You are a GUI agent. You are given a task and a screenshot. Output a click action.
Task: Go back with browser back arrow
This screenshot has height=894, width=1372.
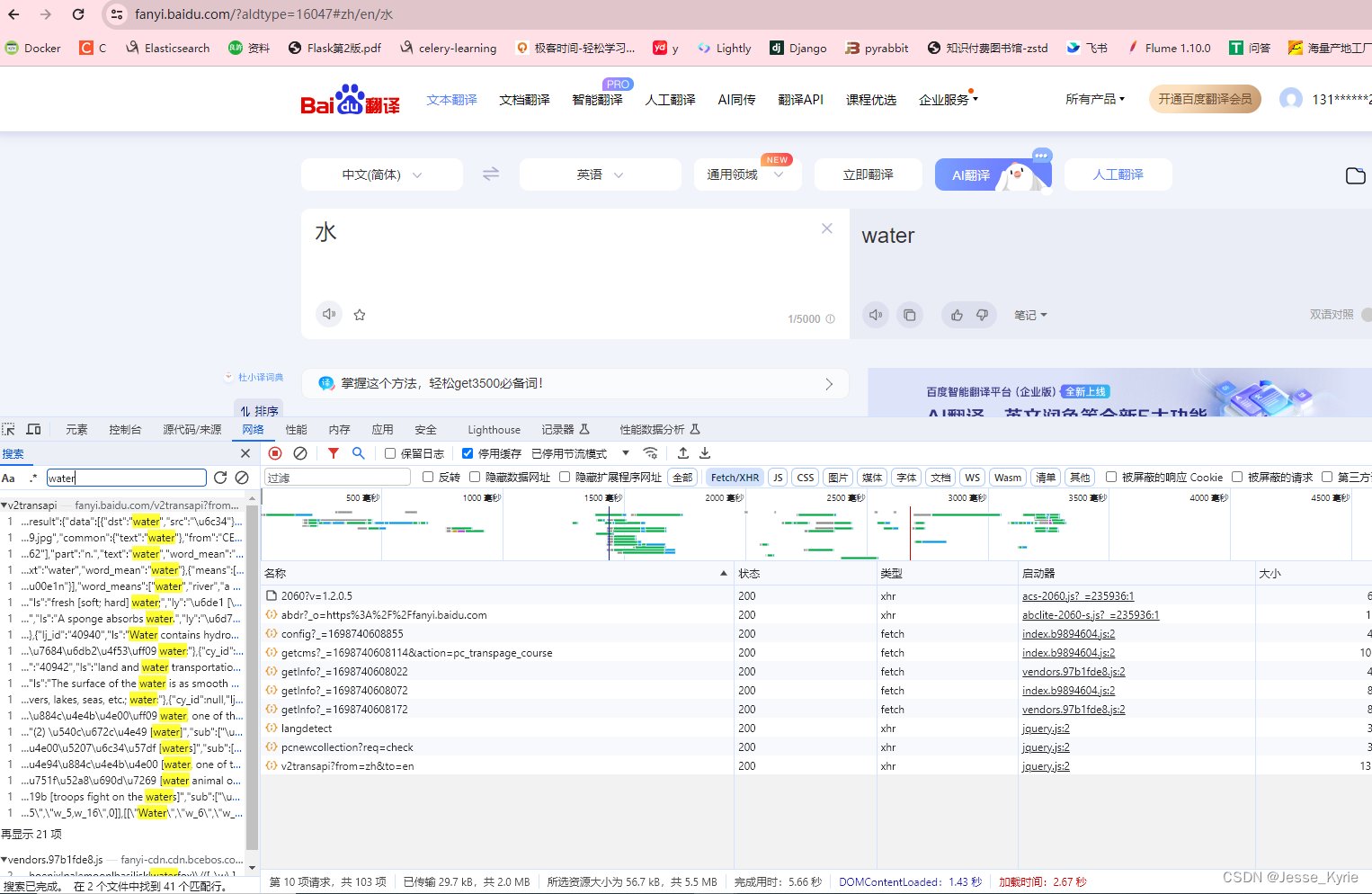(x=13, y=14)
